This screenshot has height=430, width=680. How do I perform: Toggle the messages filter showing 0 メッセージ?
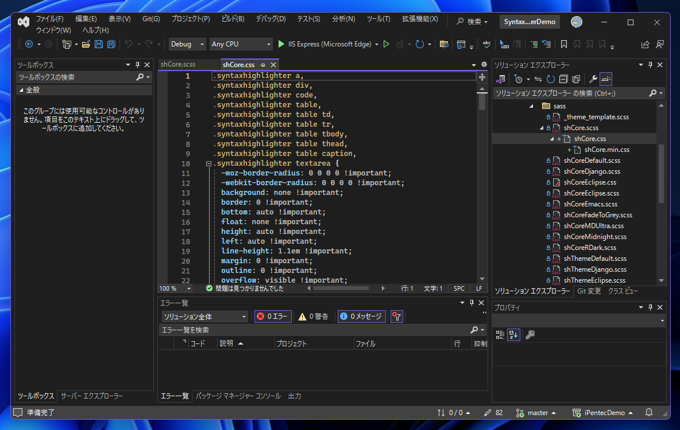click(x=360, y=316)
